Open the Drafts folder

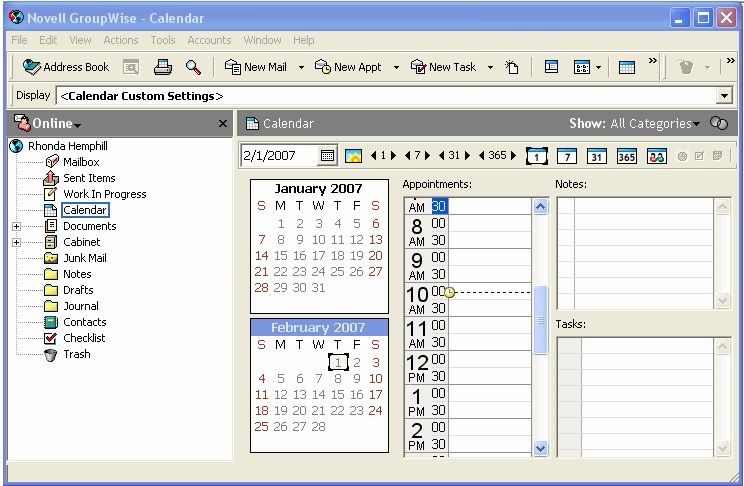(x=78, y=290)
